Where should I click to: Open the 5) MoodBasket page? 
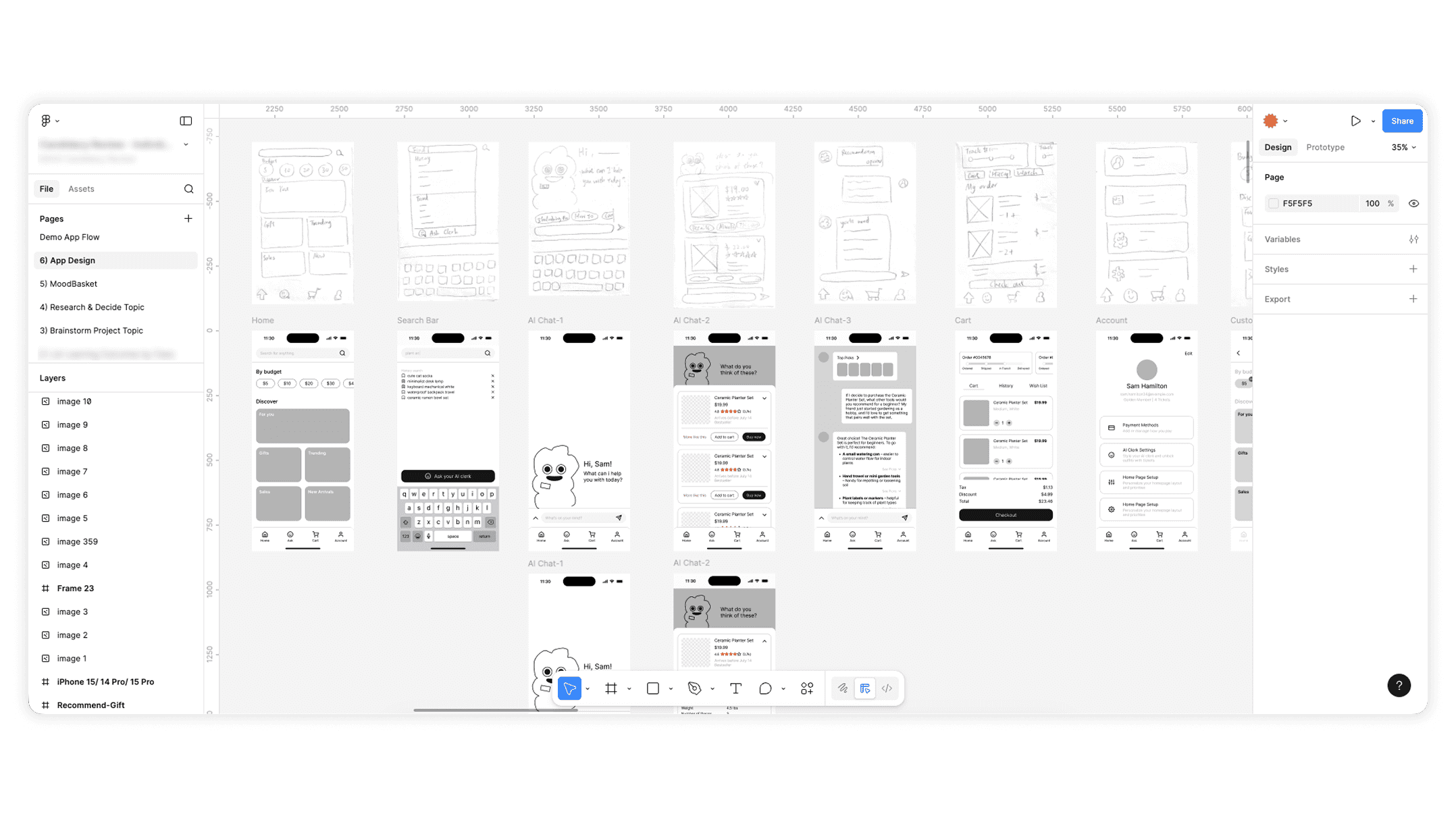[x=68, y=283]
